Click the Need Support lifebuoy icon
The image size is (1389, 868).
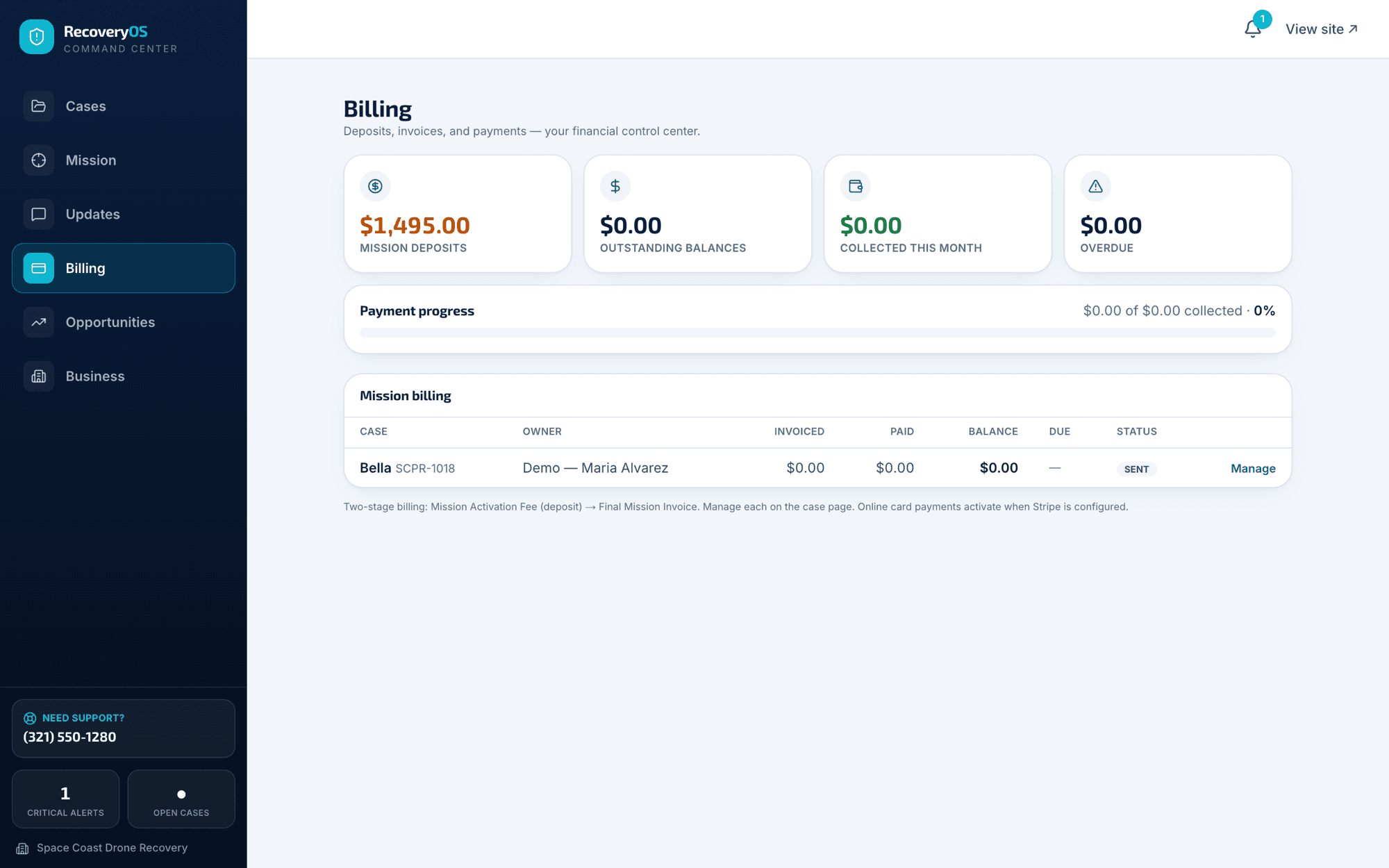[x=30, y=718]
